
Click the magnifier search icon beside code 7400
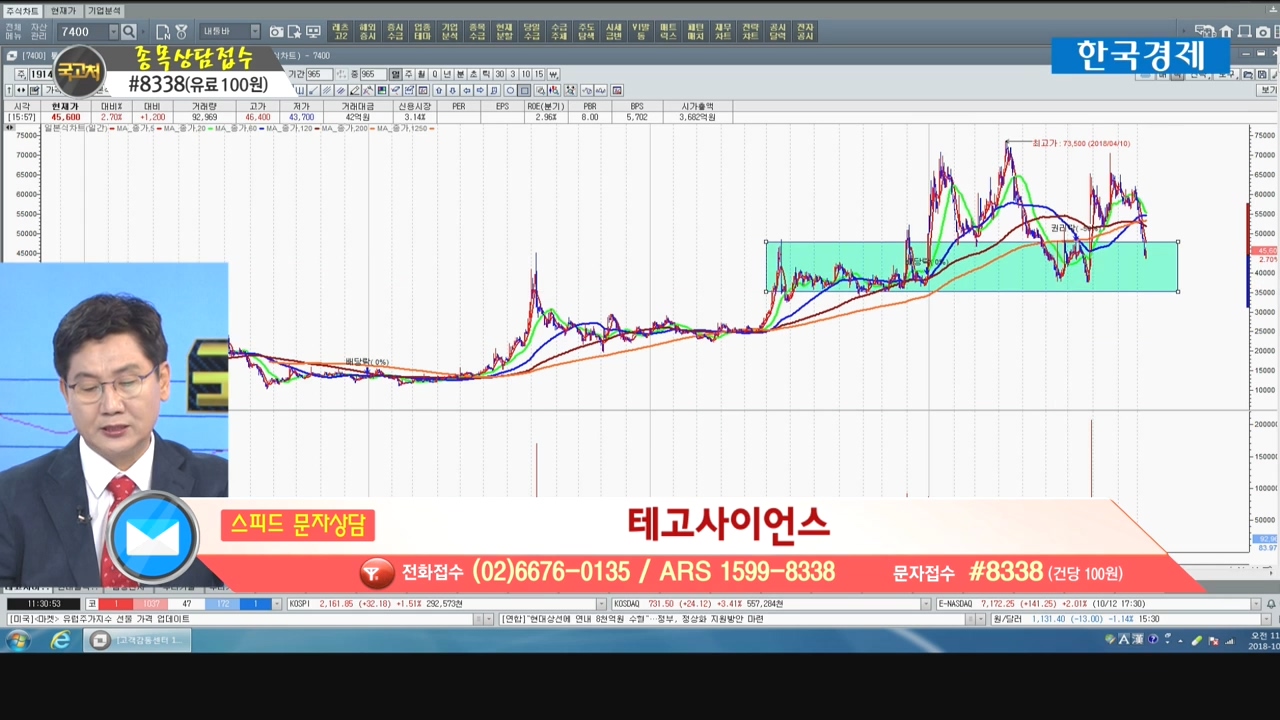129,32
